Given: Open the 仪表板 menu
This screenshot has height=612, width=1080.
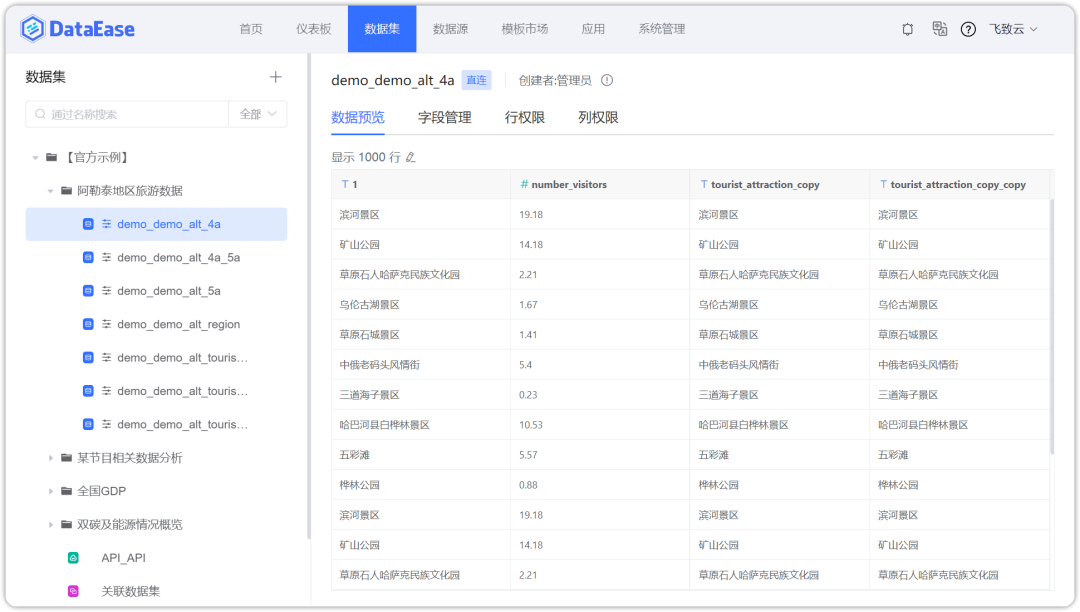Looking at the screenshot, I should [x=313, y=29].
